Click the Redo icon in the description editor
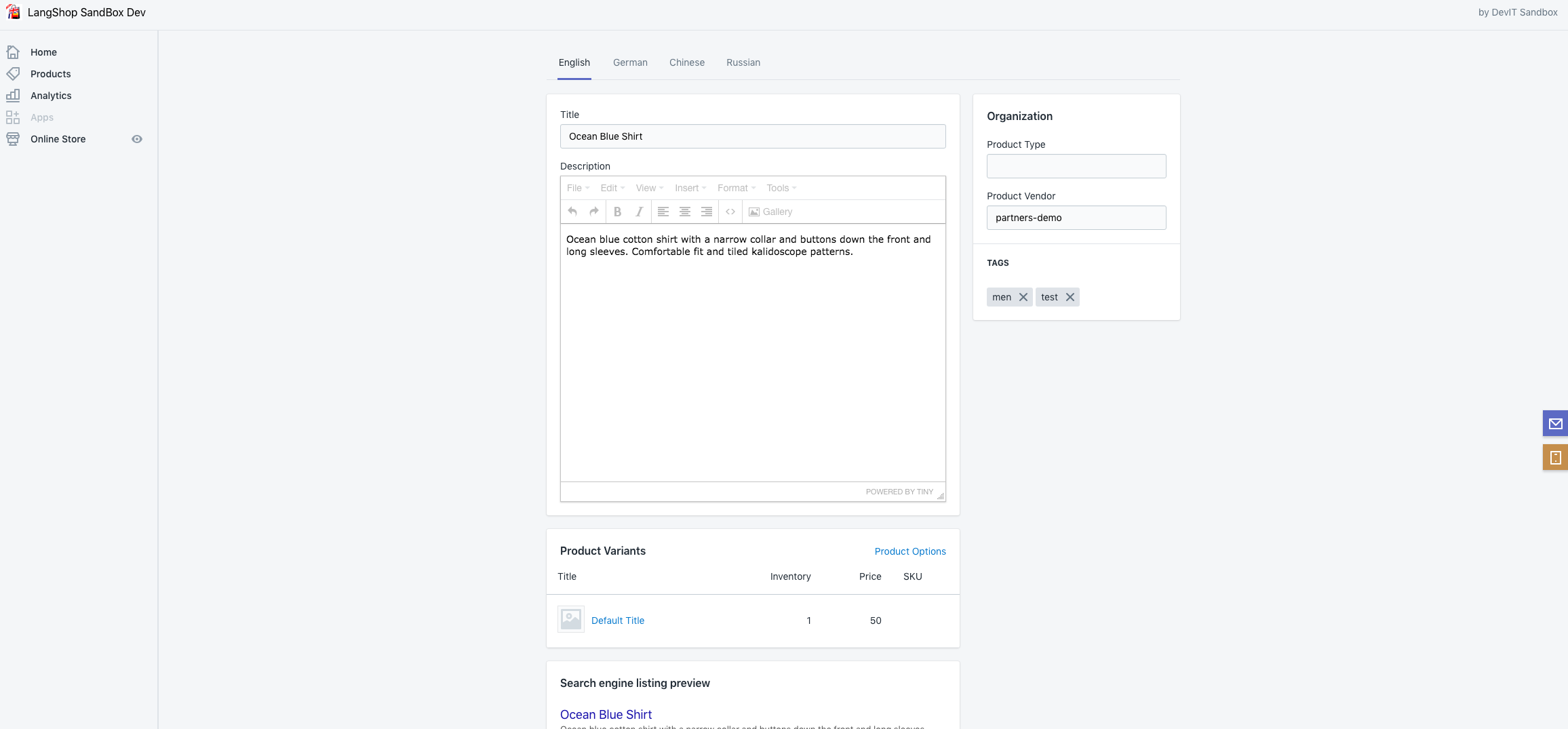Screen dimensions: 1568x729 tap(593, 211)
